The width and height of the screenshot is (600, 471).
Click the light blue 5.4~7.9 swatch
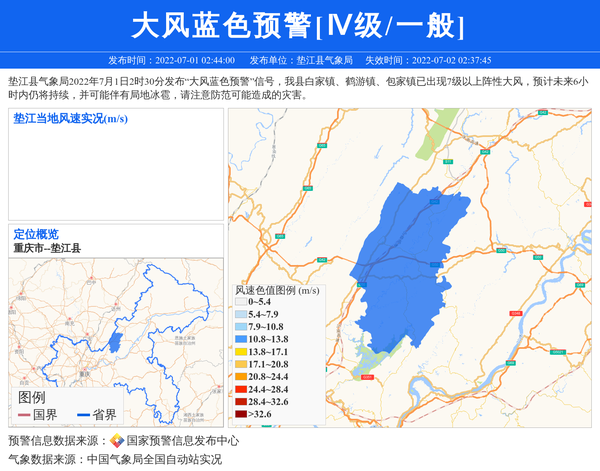coord(240,314)
